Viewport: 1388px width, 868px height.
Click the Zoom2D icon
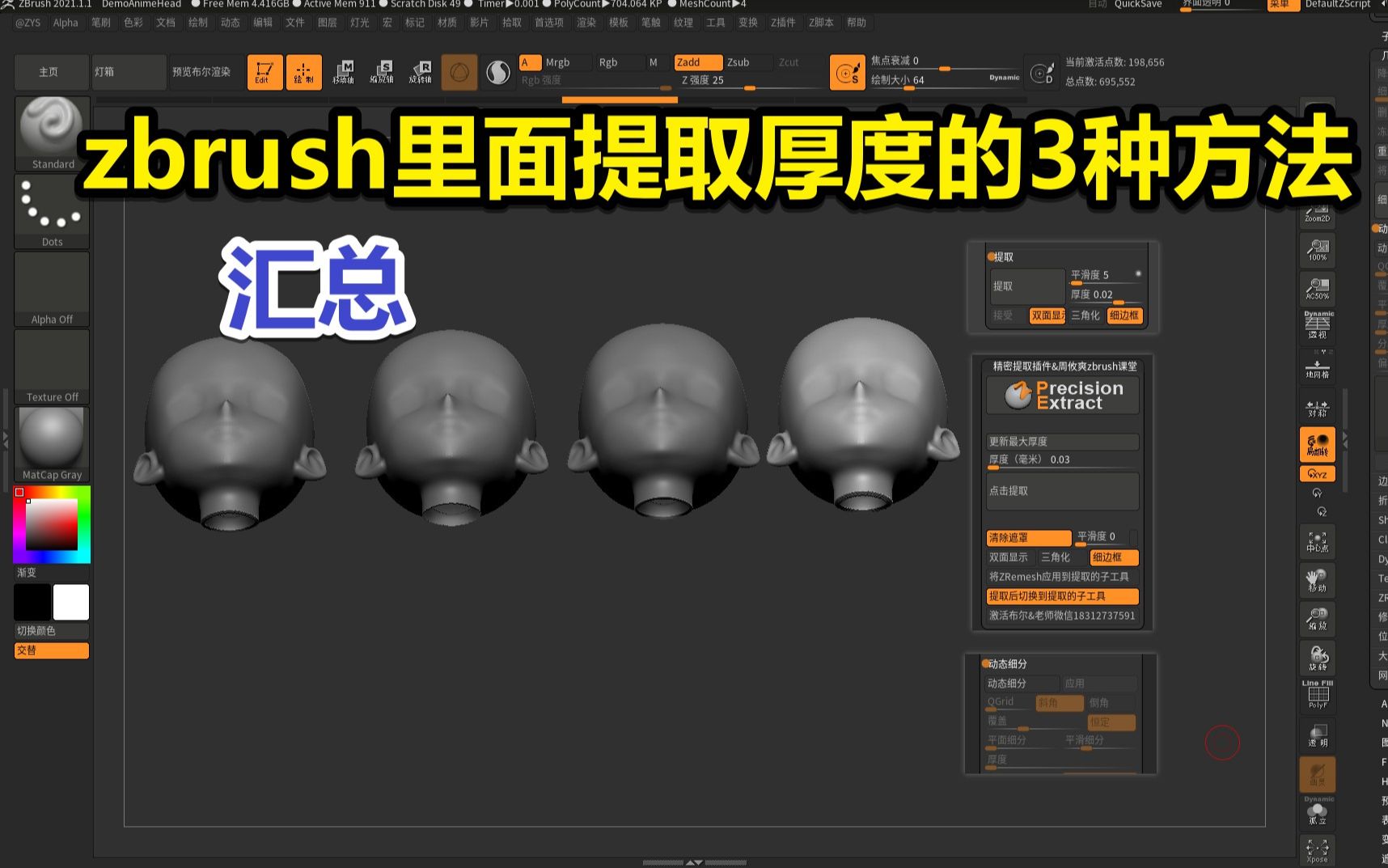[1318, 212]
